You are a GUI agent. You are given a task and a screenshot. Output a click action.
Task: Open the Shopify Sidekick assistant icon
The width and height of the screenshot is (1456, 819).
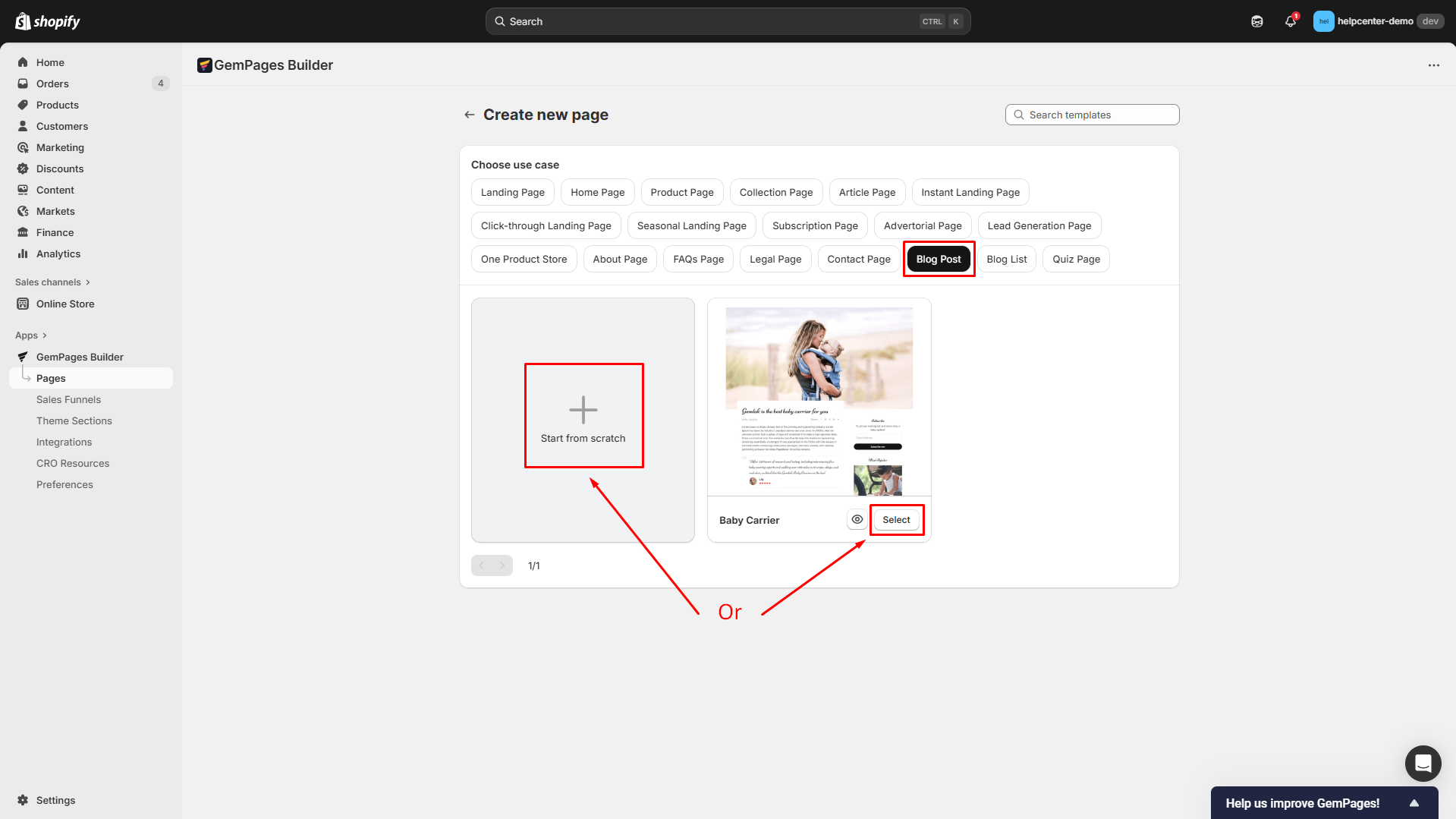[1257, 21]
